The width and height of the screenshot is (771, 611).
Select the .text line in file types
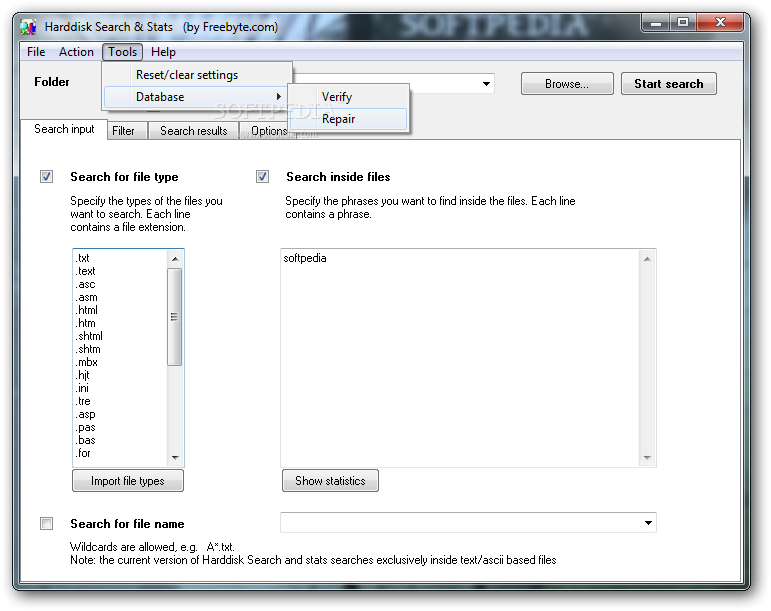pos(86,271)
